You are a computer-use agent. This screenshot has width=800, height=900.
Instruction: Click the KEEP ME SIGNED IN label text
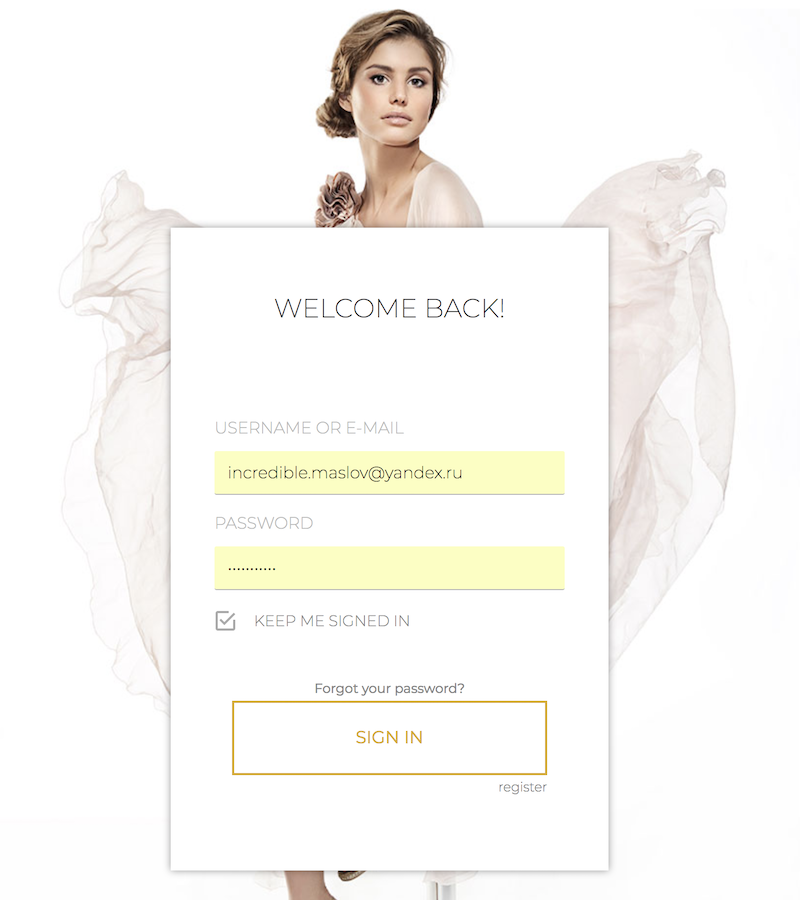pos(332,620)
